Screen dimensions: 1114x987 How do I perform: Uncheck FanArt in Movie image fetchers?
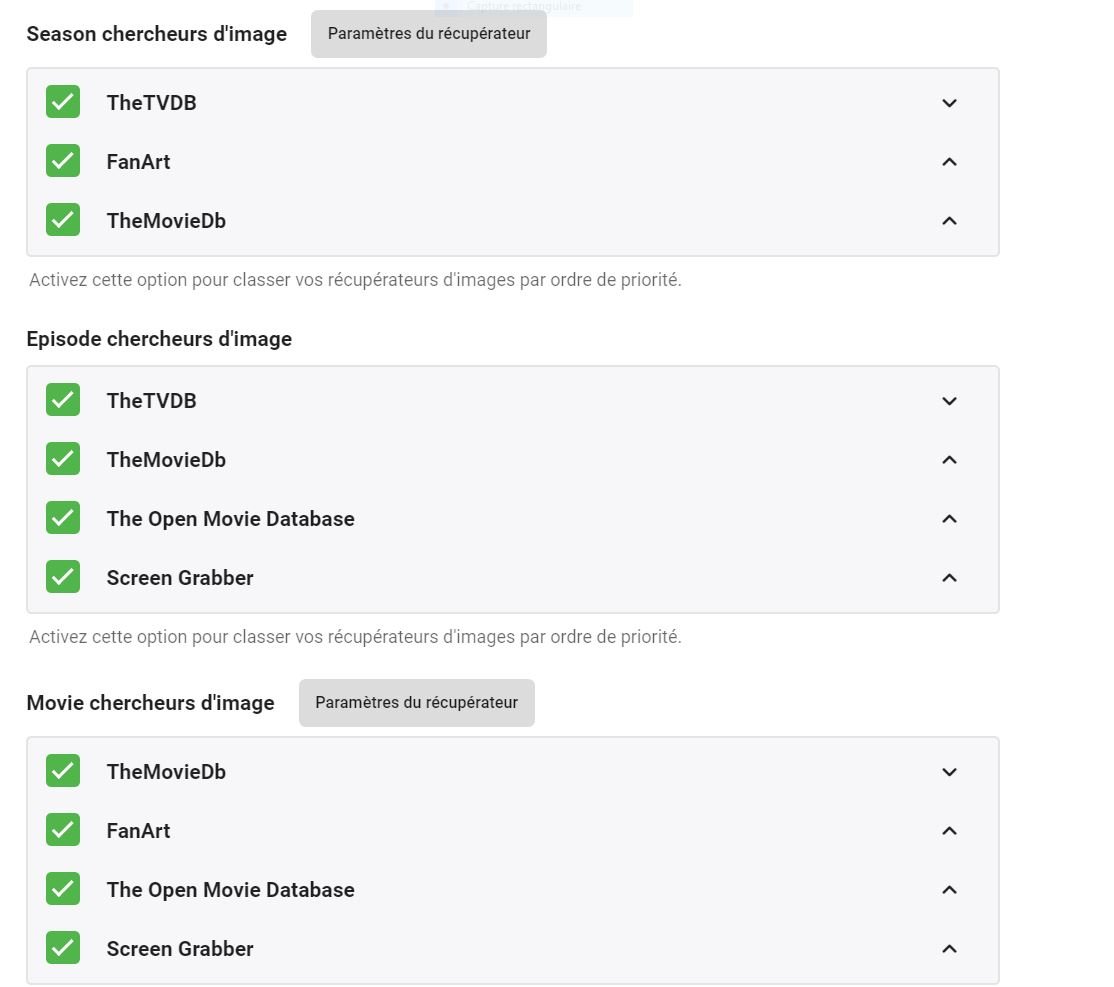pyautogui.click(x=63, y=830)
